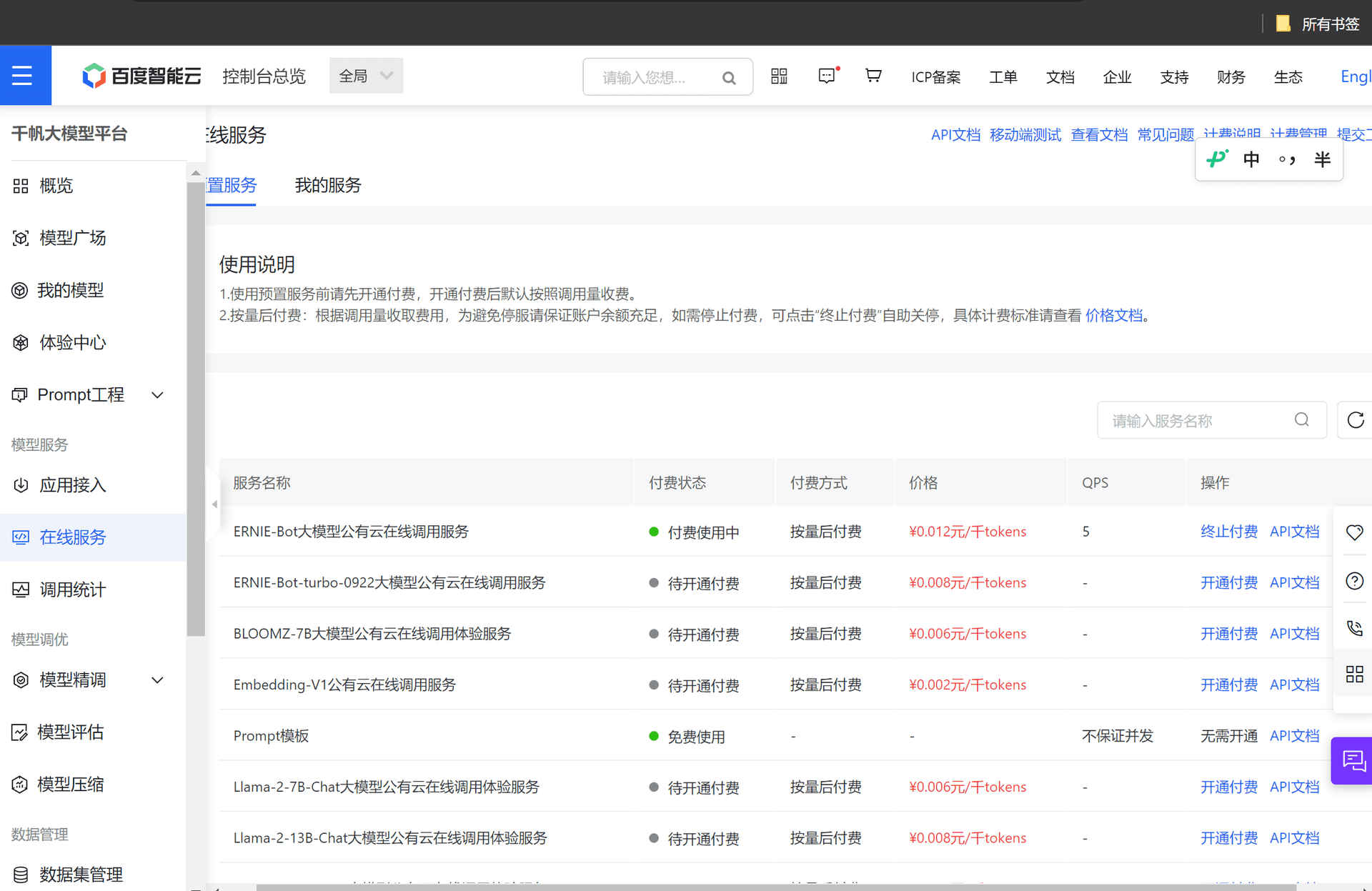Focus the 请输入服务名称 search field
This screenshot has height=891, width=1372.
(x=1212, y=420)
